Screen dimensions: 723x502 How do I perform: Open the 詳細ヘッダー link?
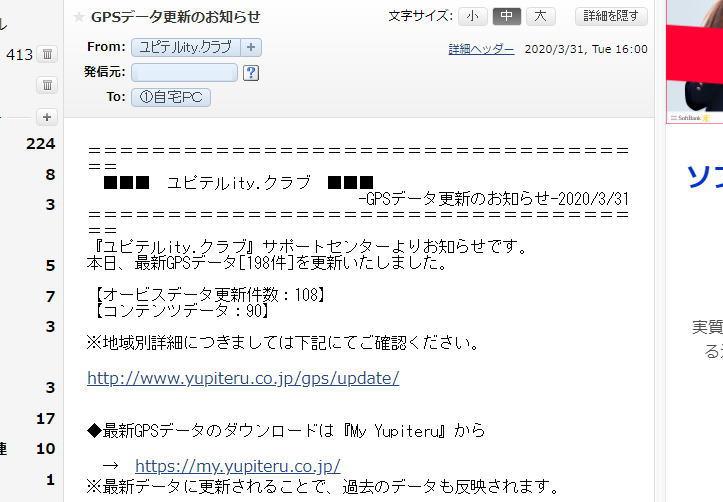(481, 49)
